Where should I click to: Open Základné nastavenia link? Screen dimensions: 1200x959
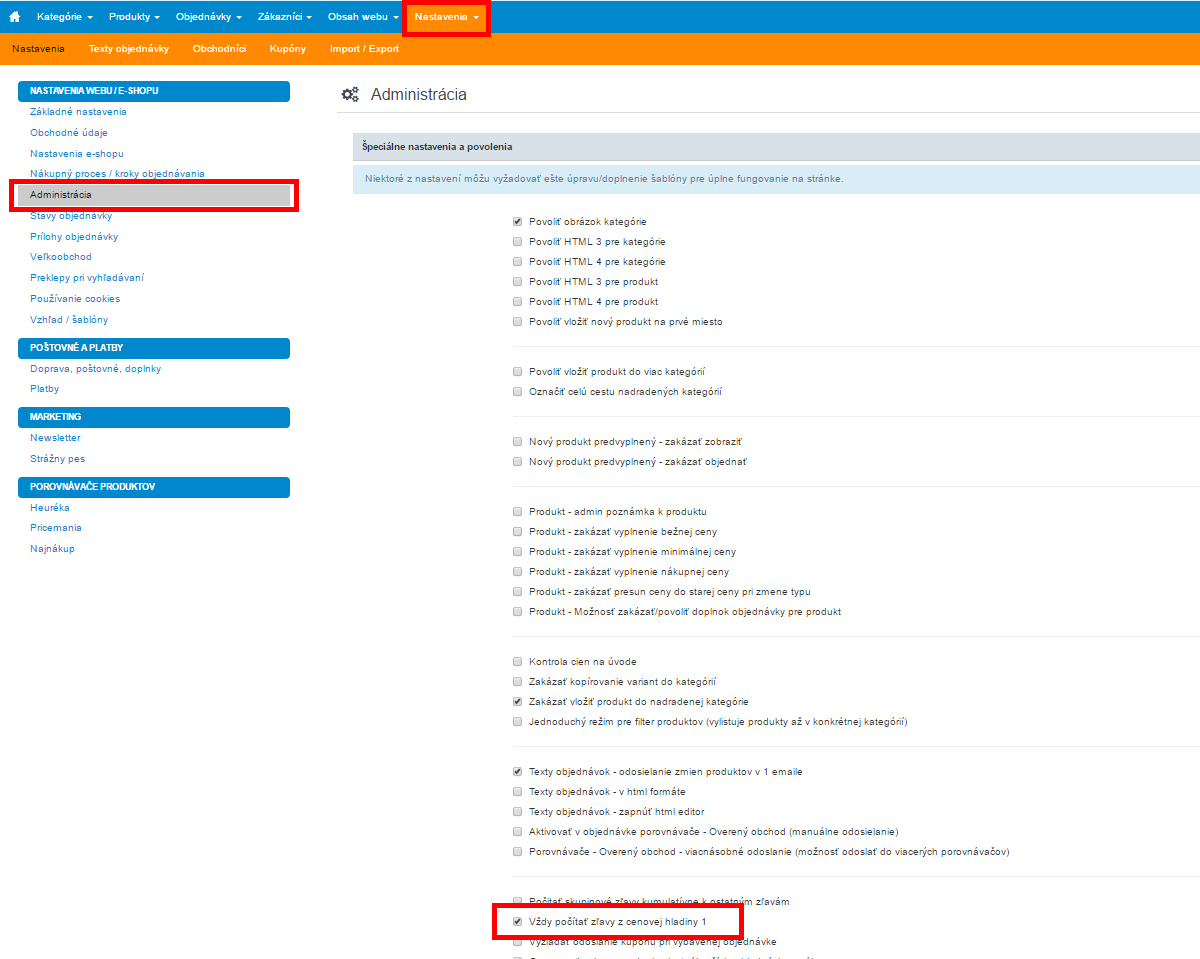78,112
